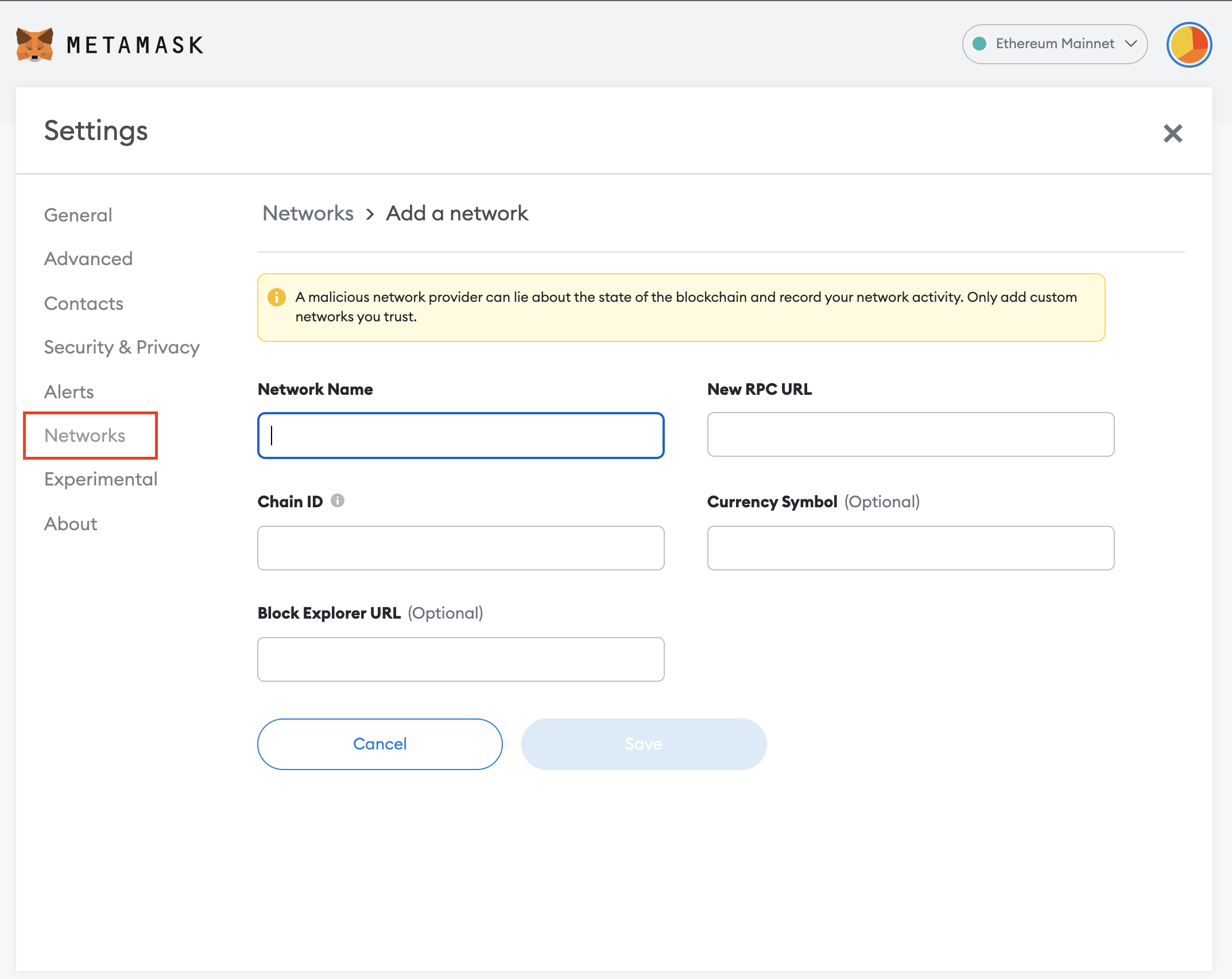Open Advanced settings

[88, 259]
